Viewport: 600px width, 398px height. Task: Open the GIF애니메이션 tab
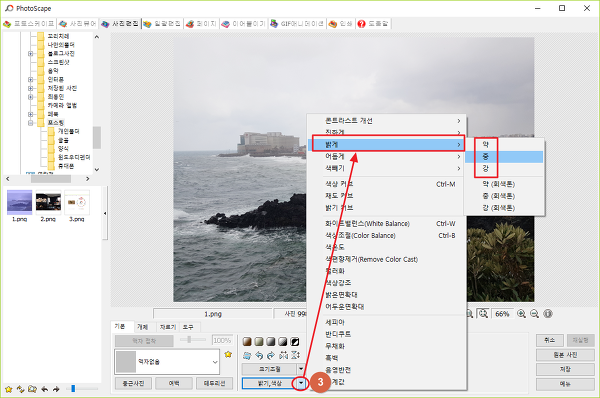point(297,24)
